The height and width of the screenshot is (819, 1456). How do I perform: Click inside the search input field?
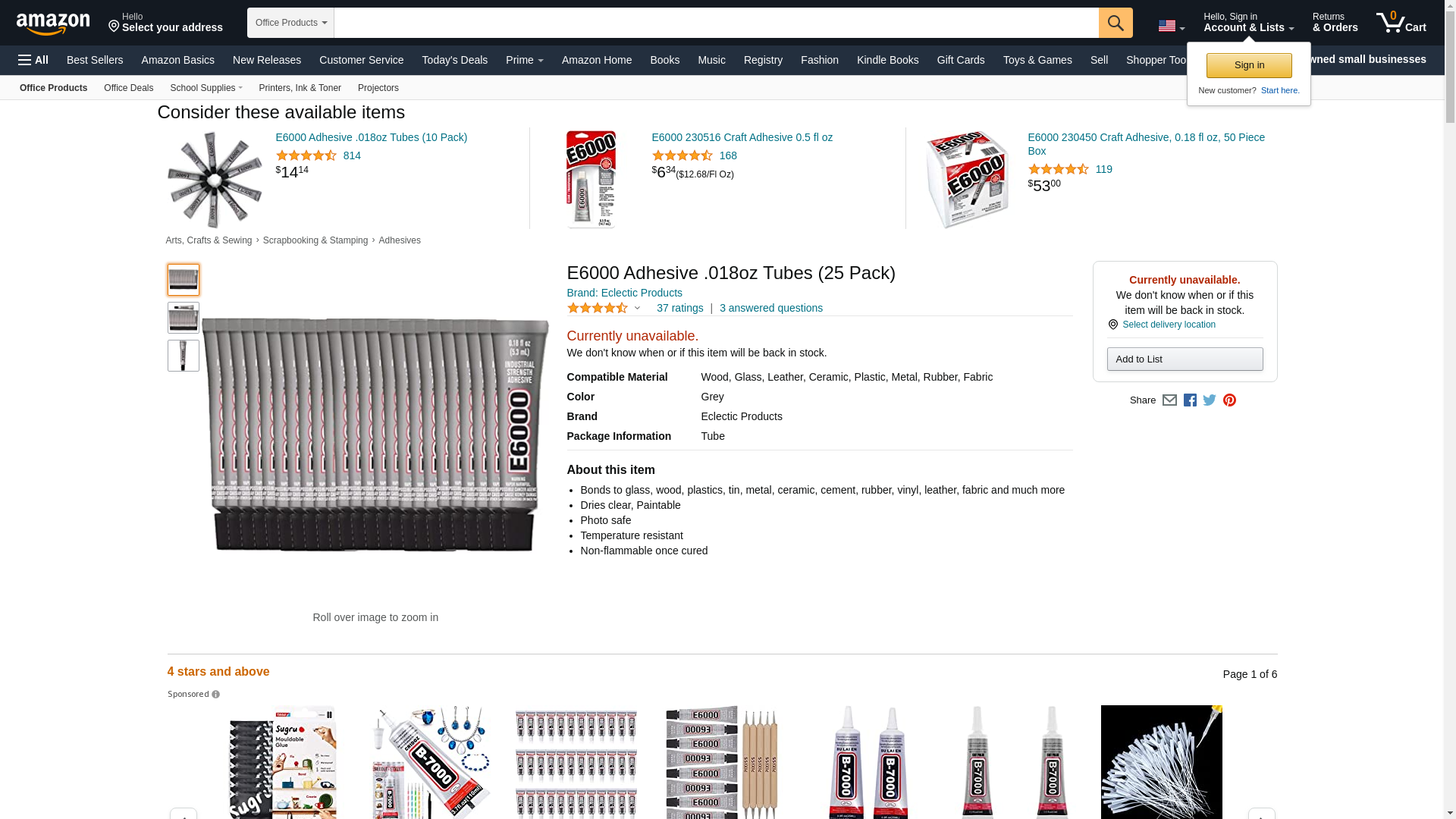coord(717,23)
